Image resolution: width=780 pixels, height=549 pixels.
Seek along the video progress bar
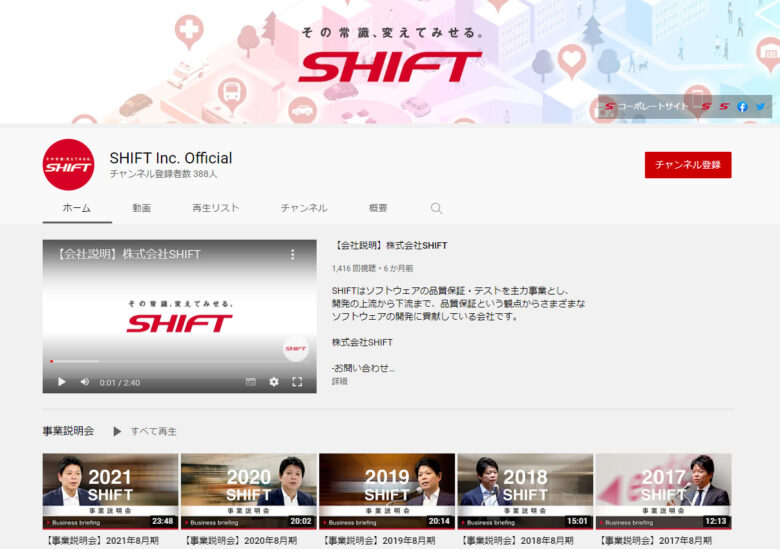coord(179,361)
